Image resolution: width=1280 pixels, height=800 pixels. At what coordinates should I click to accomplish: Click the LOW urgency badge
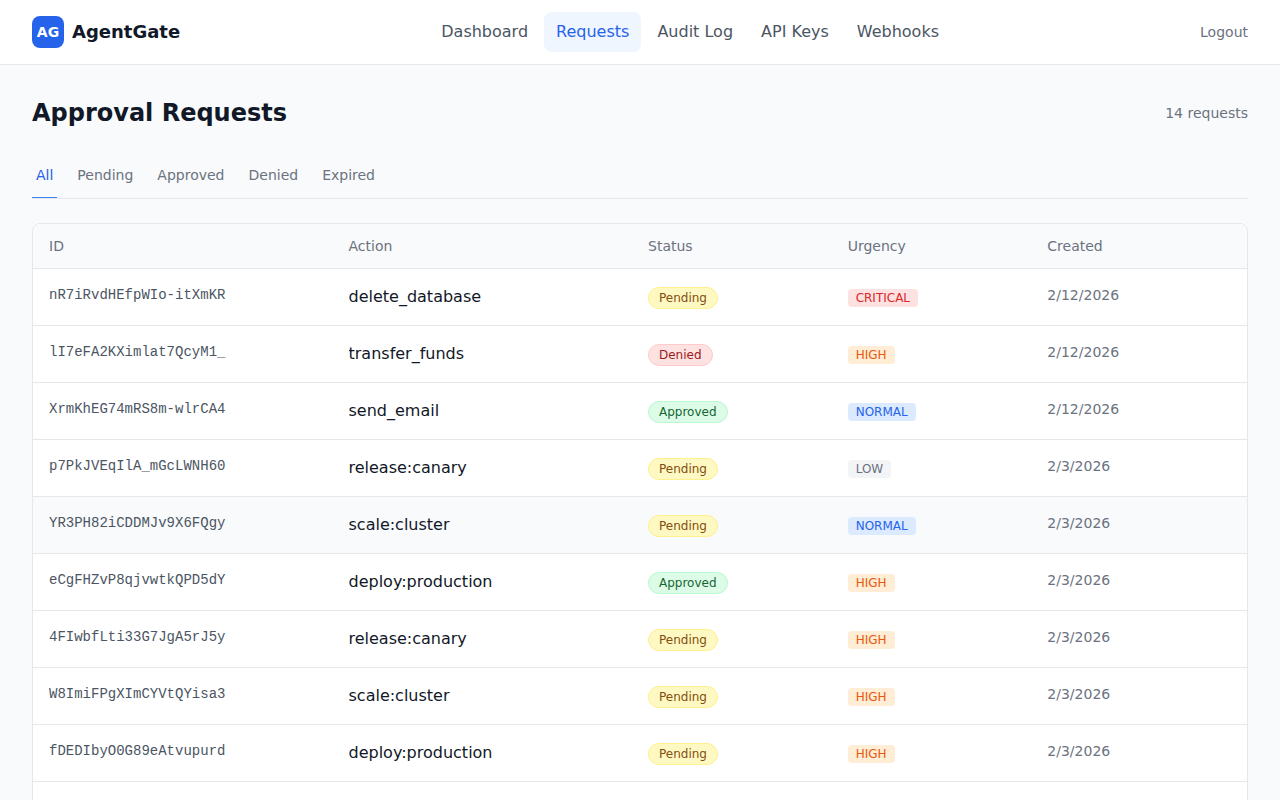pyautogui.click(x=869, y=469)
